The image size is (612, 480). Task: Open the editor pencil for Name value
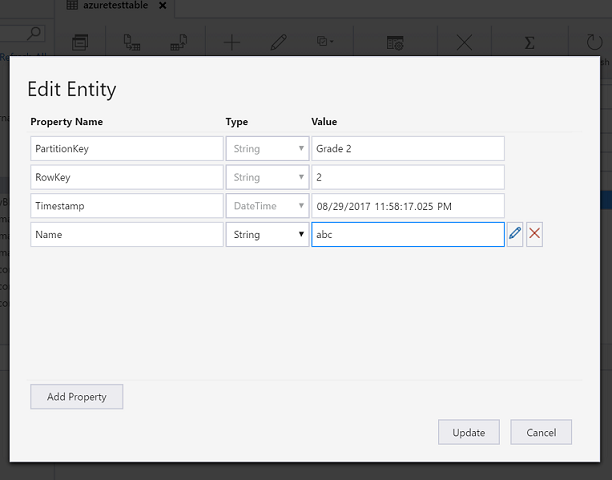[x=515, y=234]
